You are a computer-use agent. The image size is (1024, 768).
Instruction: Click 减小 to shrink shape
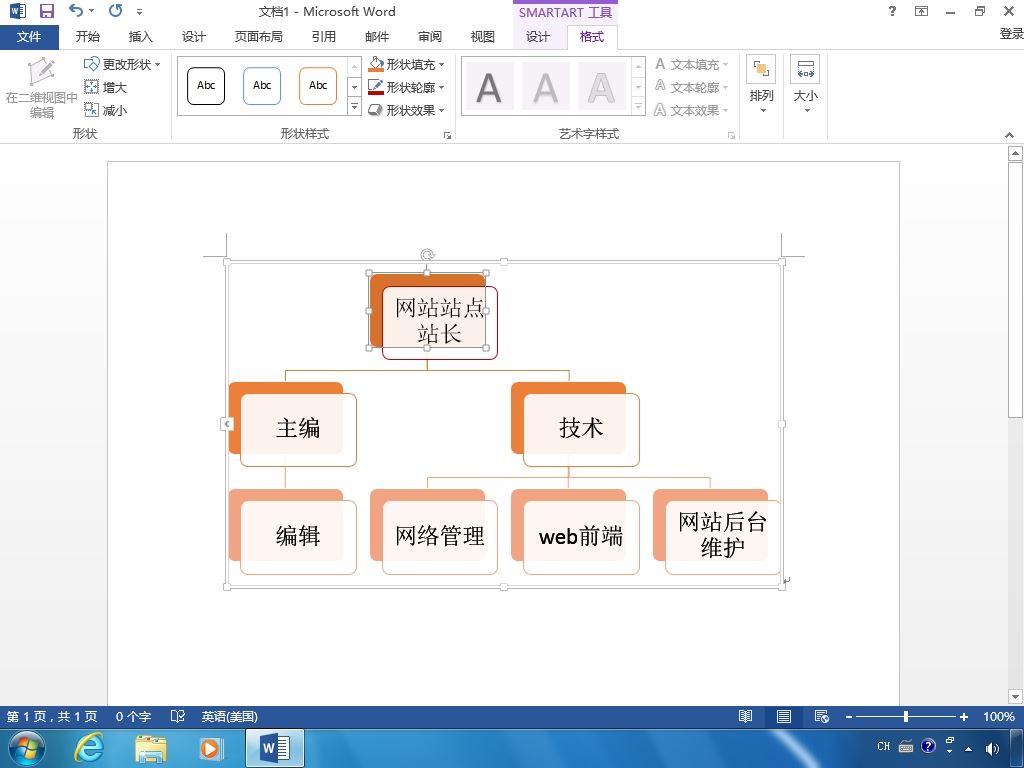click(x=106, y=110)
